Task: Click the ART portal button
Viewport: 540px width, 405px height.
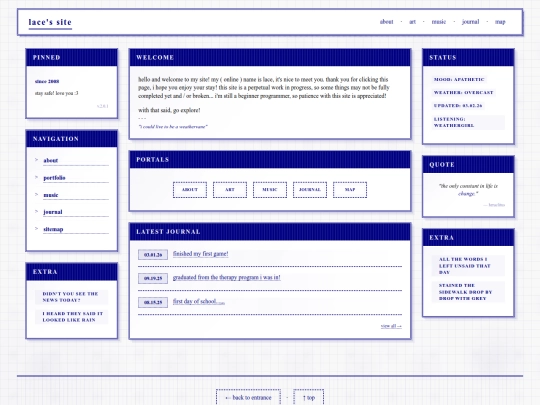Action: pyautogui.click(x=230, y=190)
